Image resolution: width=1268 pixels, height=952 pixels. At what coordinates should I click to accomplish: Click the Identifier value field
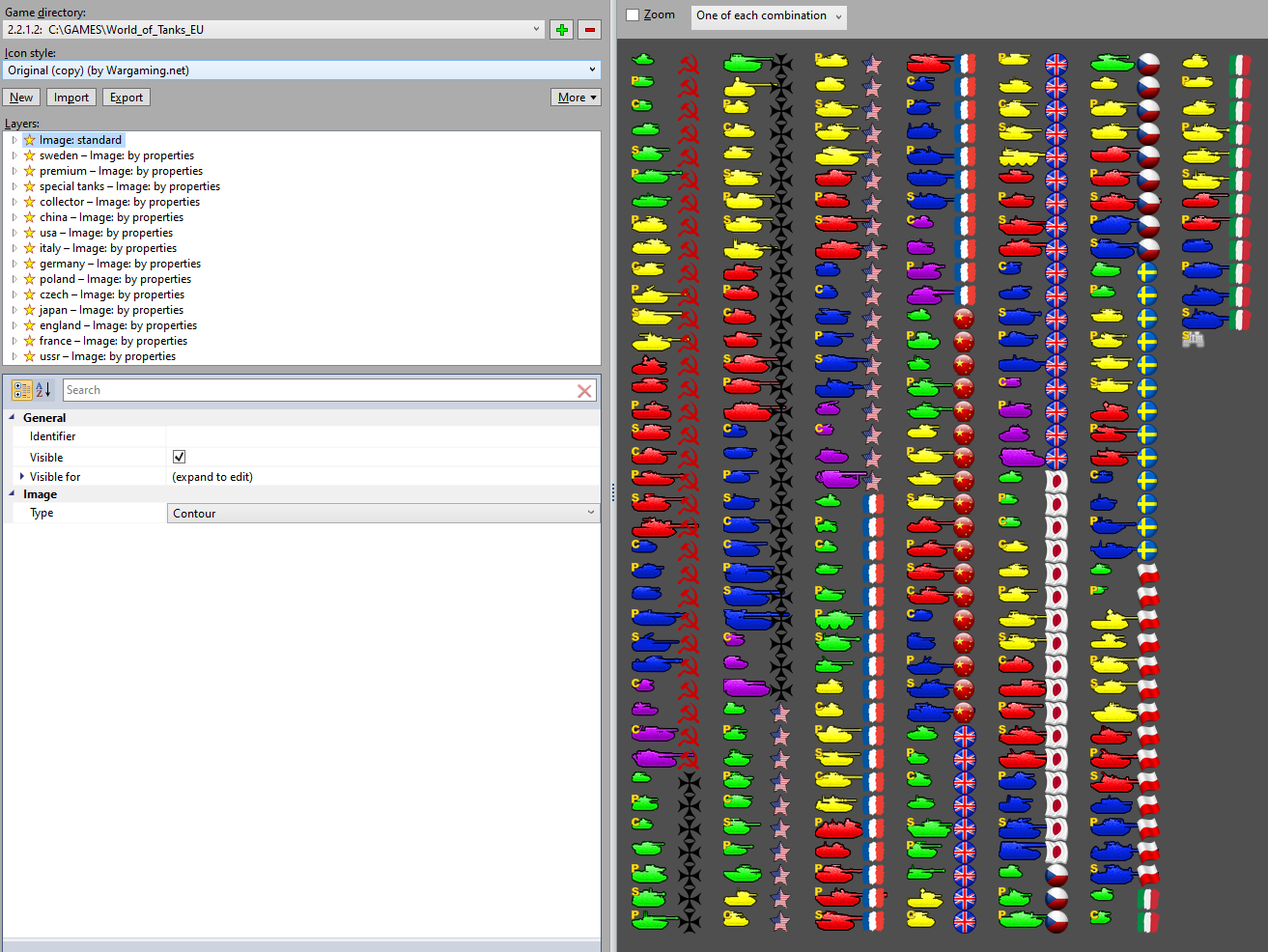click(x=383, y=436)
